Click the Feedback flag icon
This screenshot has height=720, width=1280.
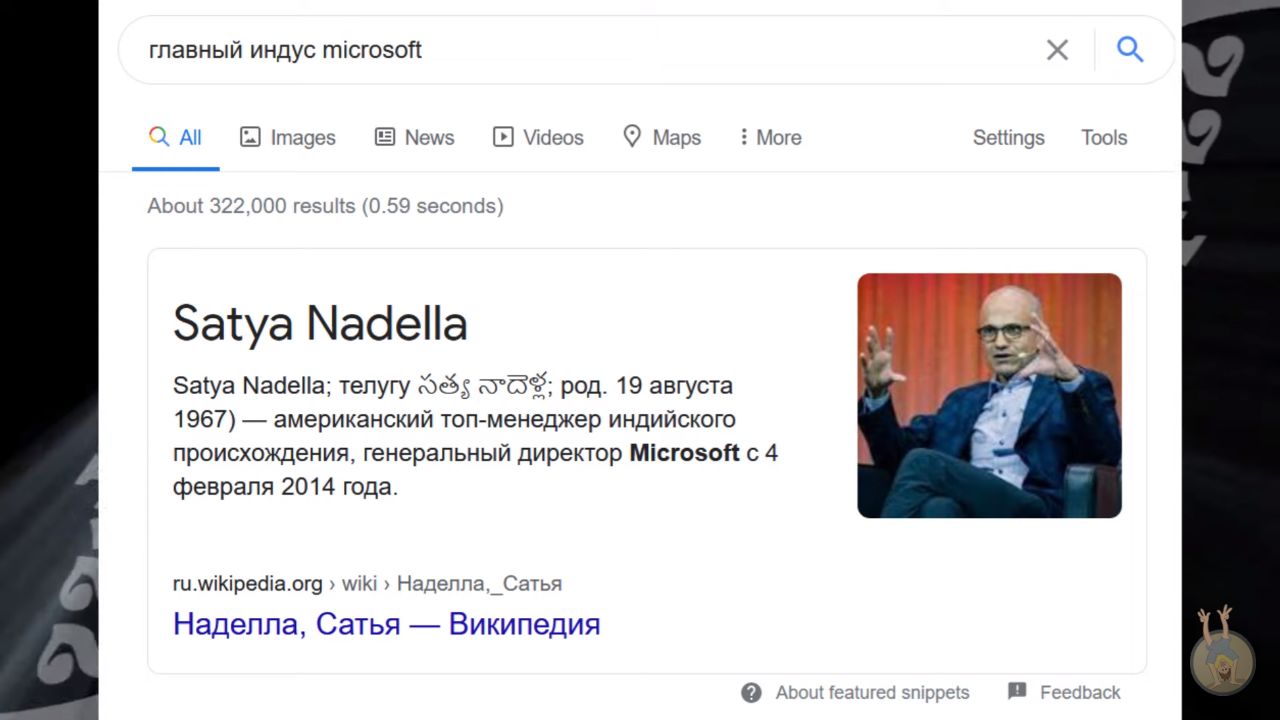[1017, 691]
